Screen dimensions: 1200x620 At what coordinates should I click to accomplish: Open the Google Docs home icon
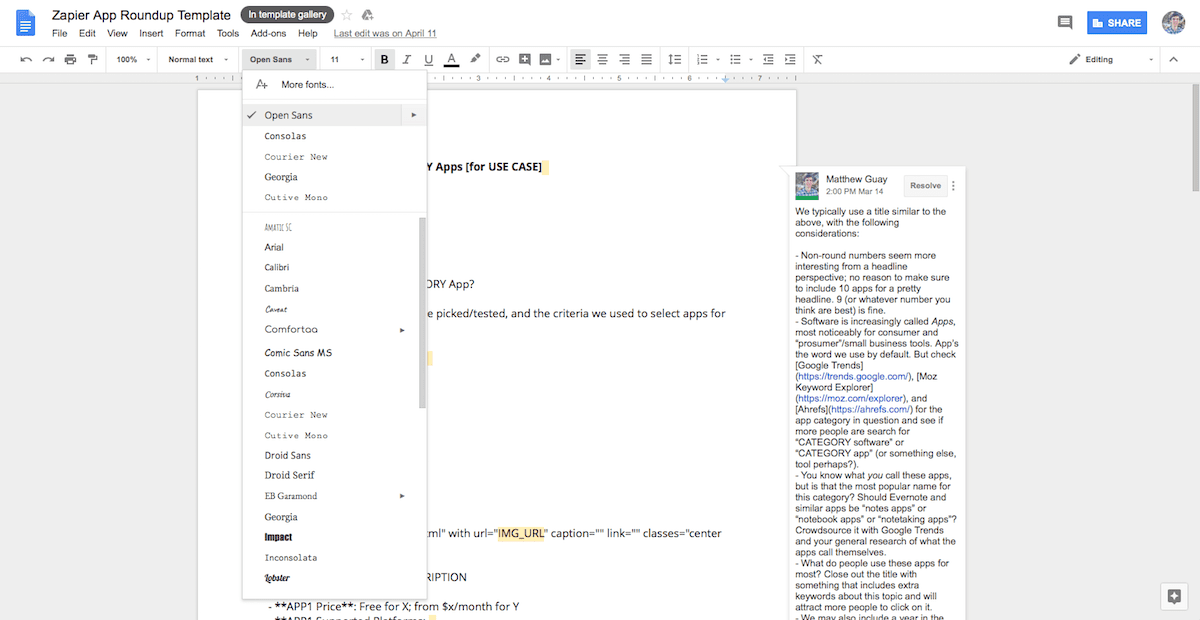pyautogui.click(x=26, y=23)
